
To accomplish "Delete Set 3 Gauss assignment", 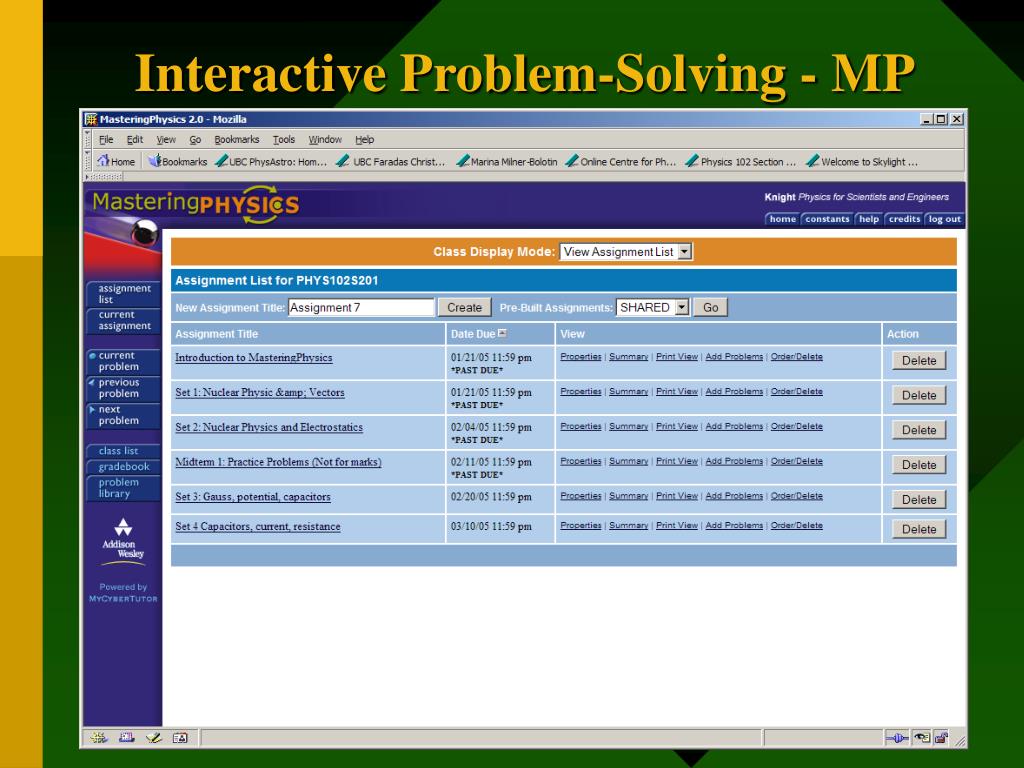I will point(919,500).
